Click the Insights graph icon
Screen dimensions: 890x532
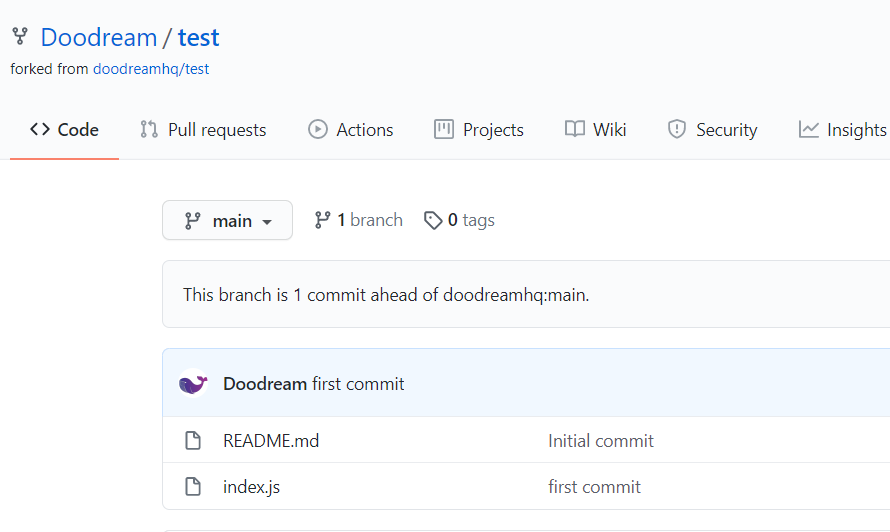[808, 129]
